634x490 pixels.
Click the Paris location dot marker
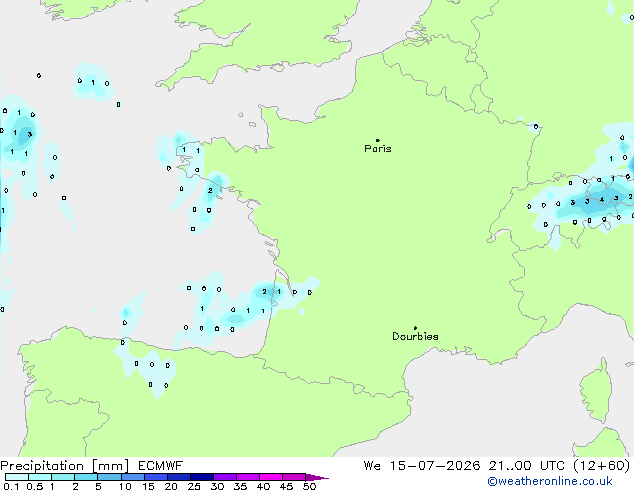378,140
